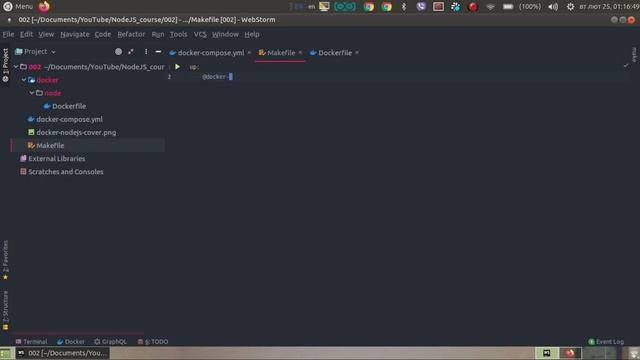This screenshot has width=640, height=360.
Task: Click the locate/scroll from source icon
Action: tap(118, 52)
